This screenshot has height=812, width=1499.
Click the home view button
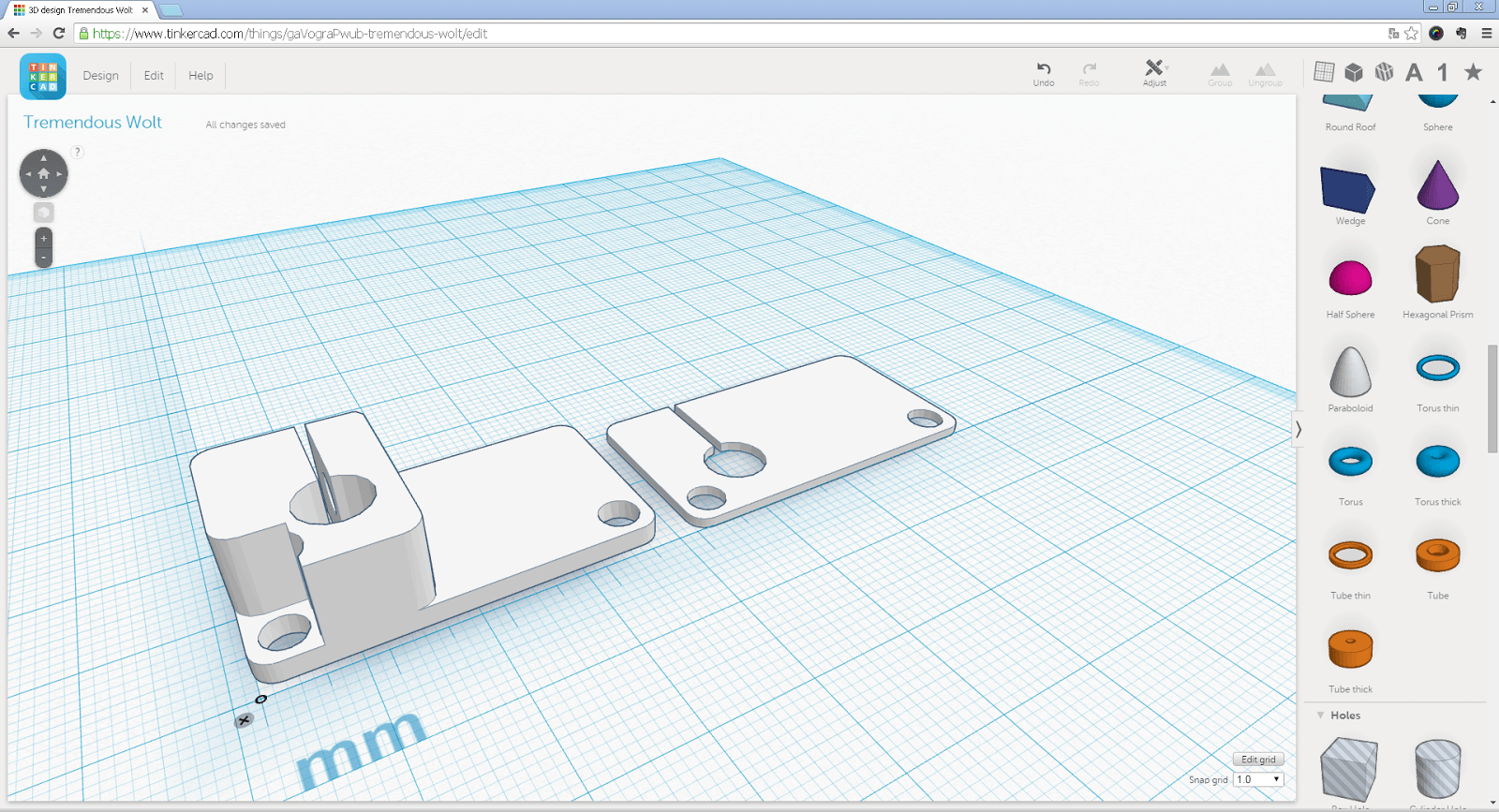[x=43, y=173]
